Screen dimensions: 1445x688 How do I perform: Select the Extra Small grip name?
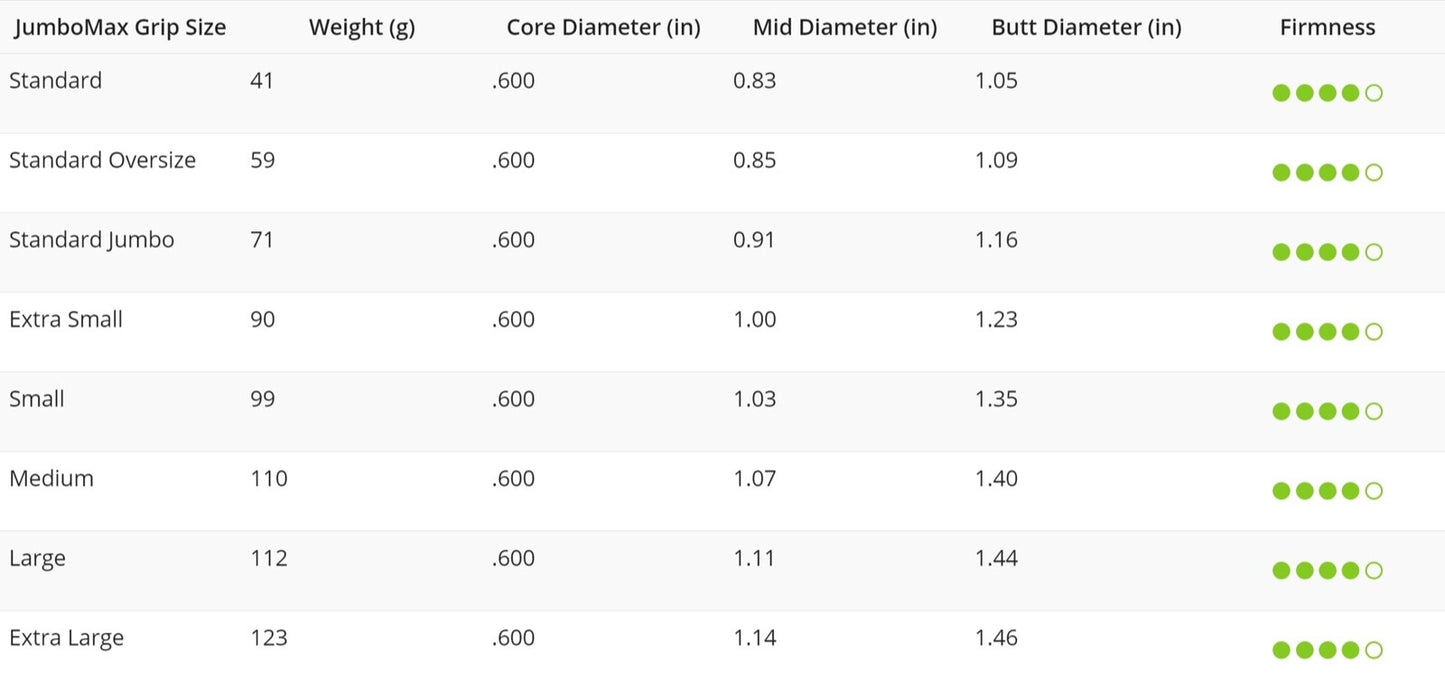(66, 319)
